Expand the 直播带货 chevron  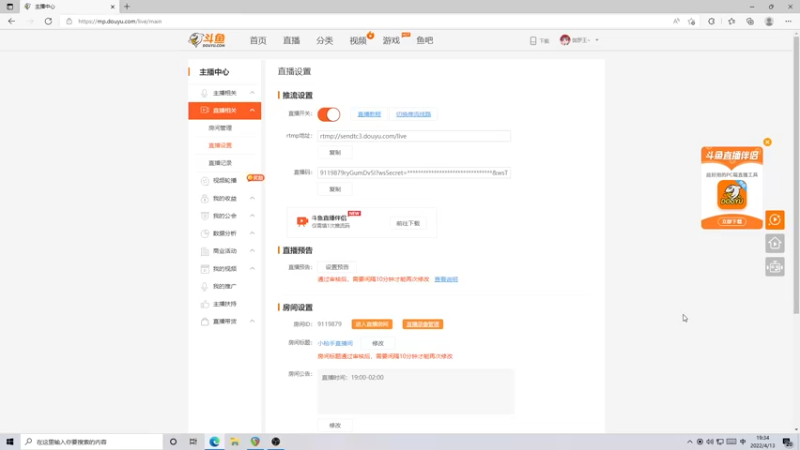(x=252, y=321)
